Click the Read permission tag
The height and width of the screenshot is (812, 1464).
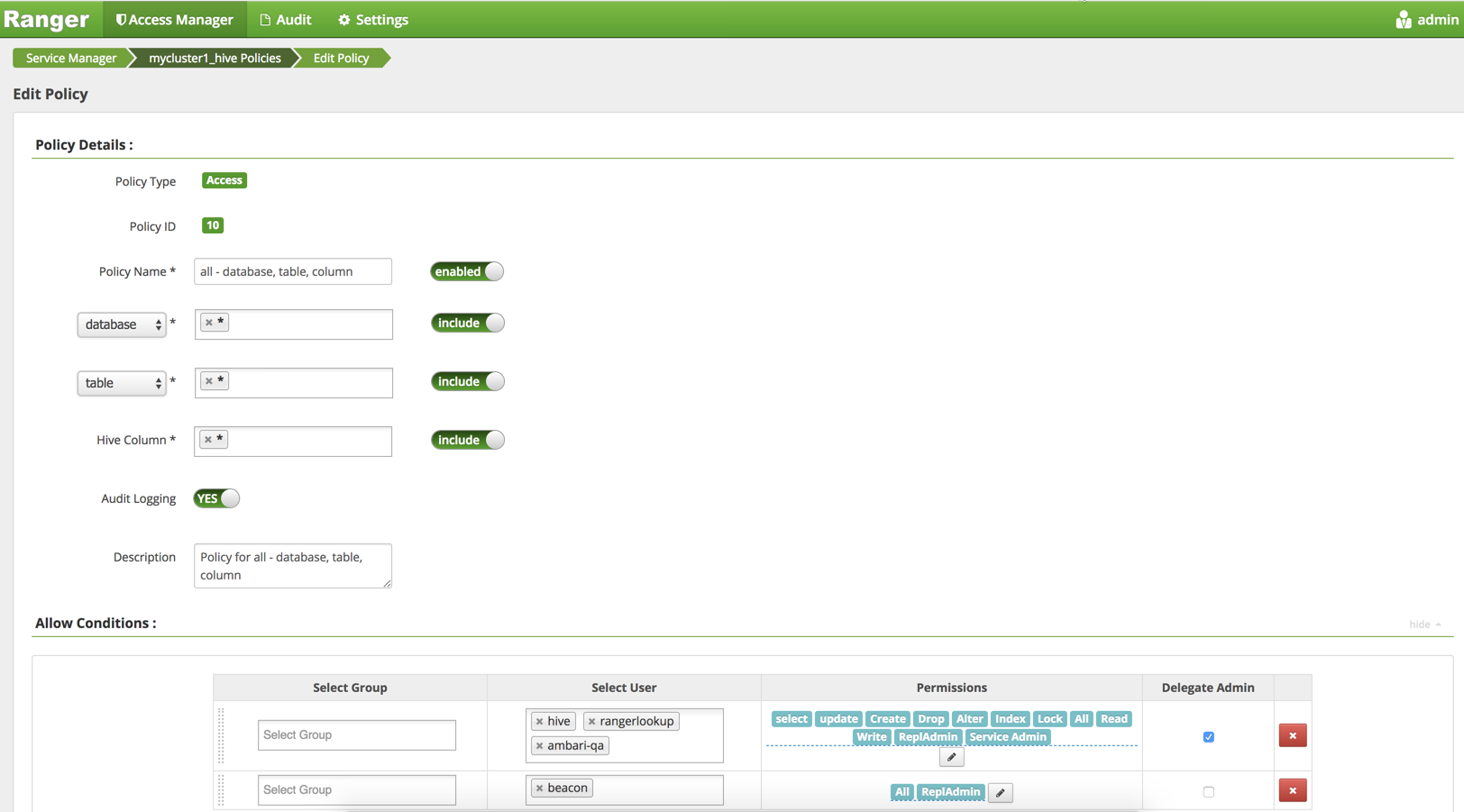pos(1113,718)
